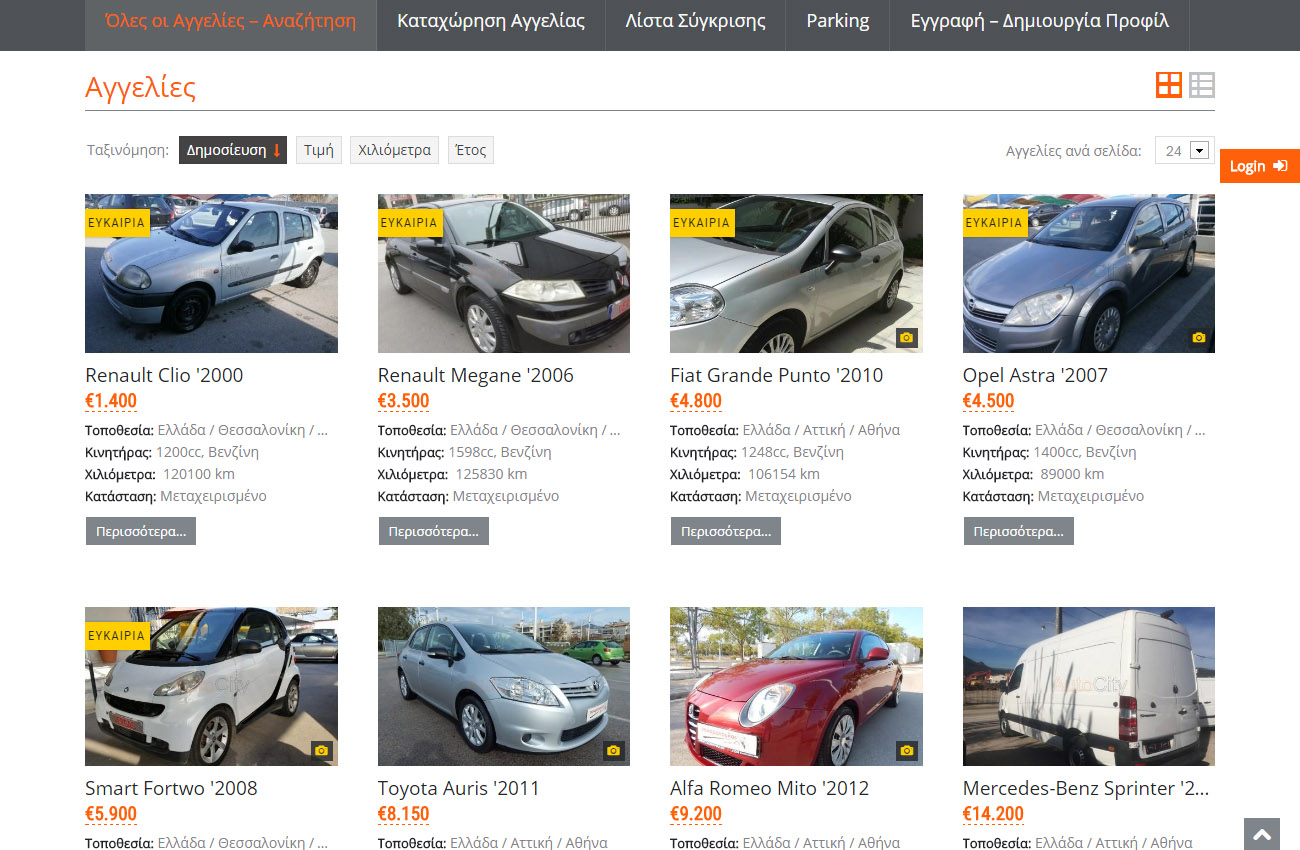The image size is (1300, 850).
Task: Click the Renault Clio car photo
Action: (x=211, y=273)
